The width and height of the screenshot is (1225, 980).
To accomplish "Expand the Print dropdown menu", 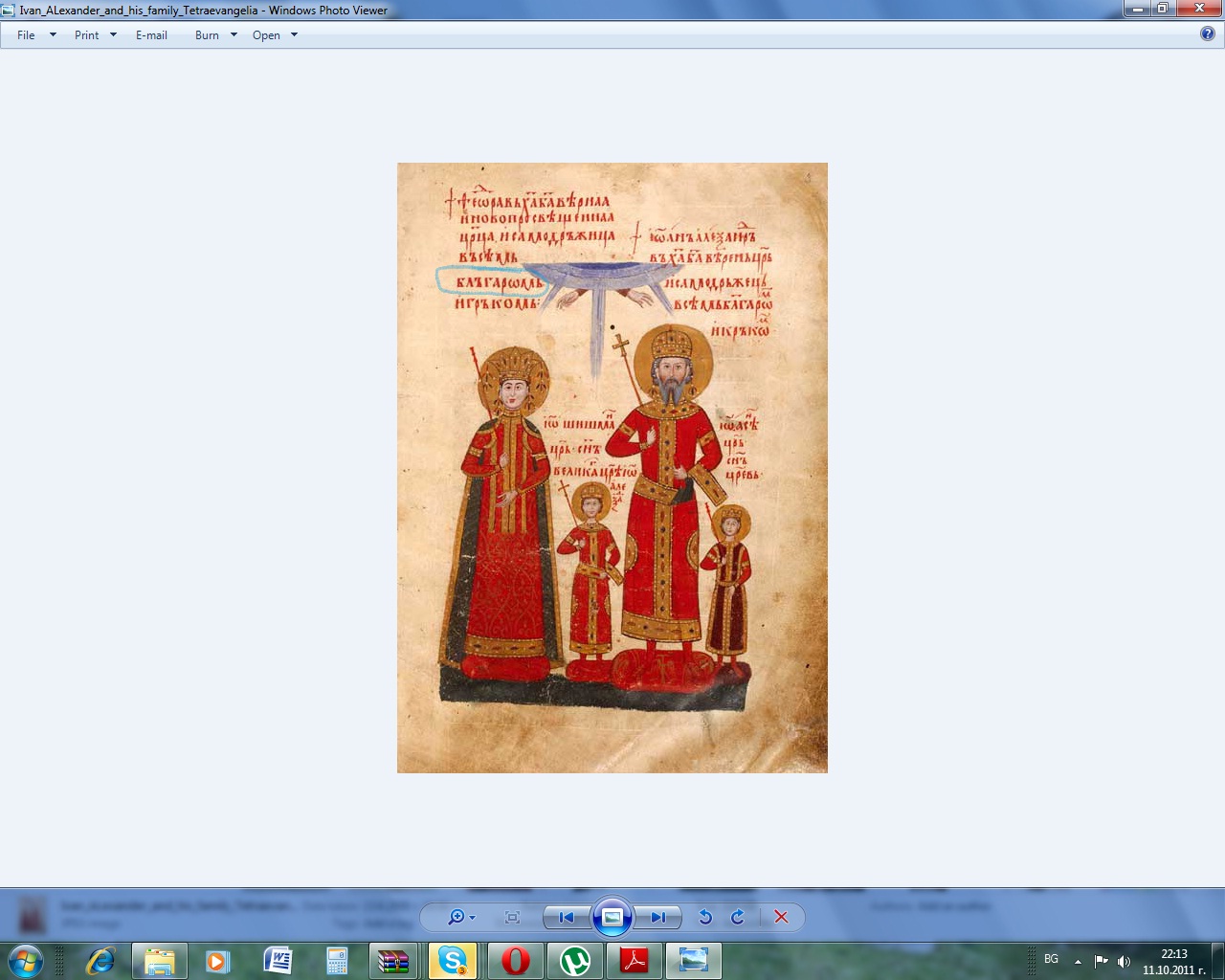I will pos(95,35).
